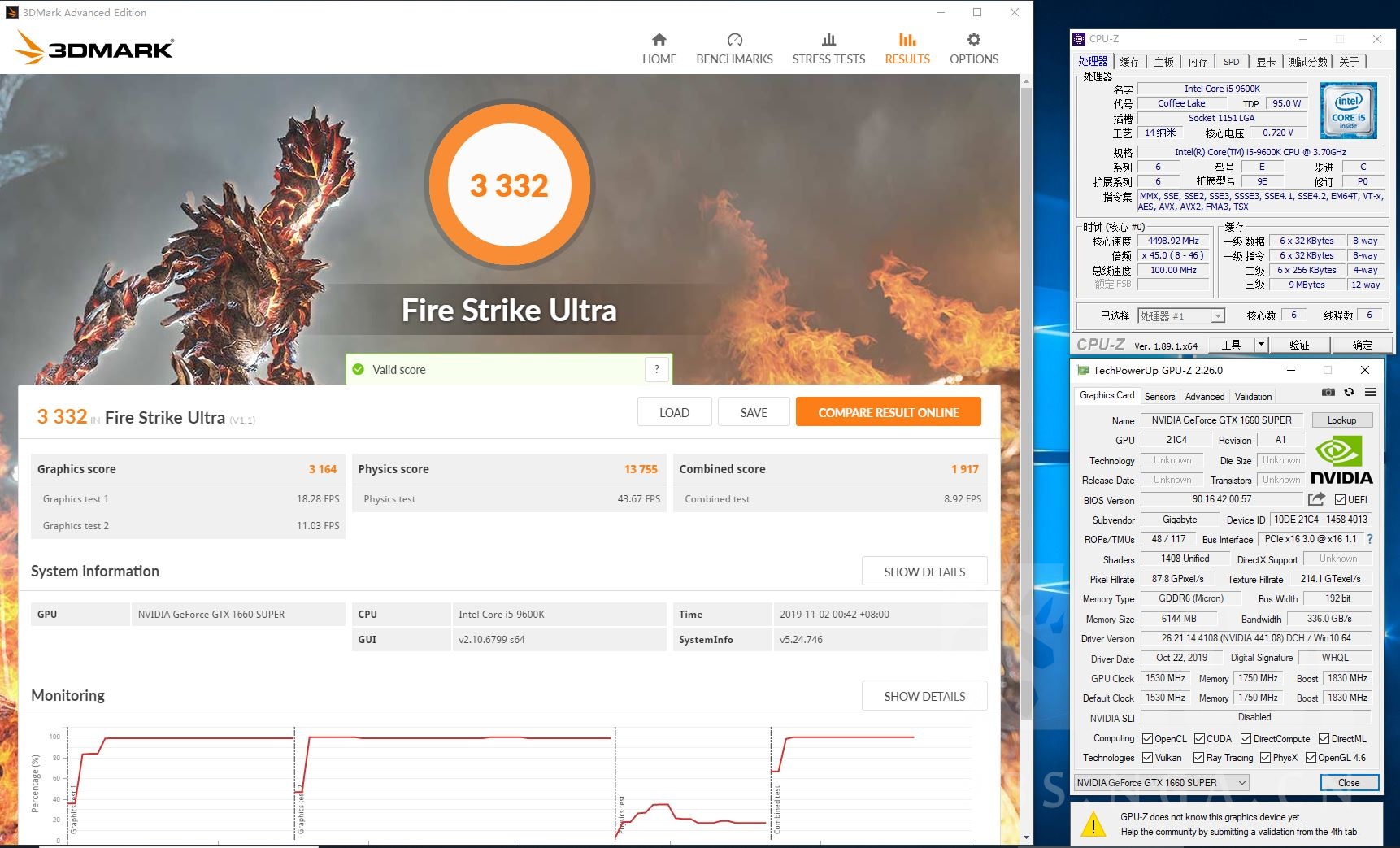Click the 3DMark logo
The image size is (1400, 848).
coord(93,48)
